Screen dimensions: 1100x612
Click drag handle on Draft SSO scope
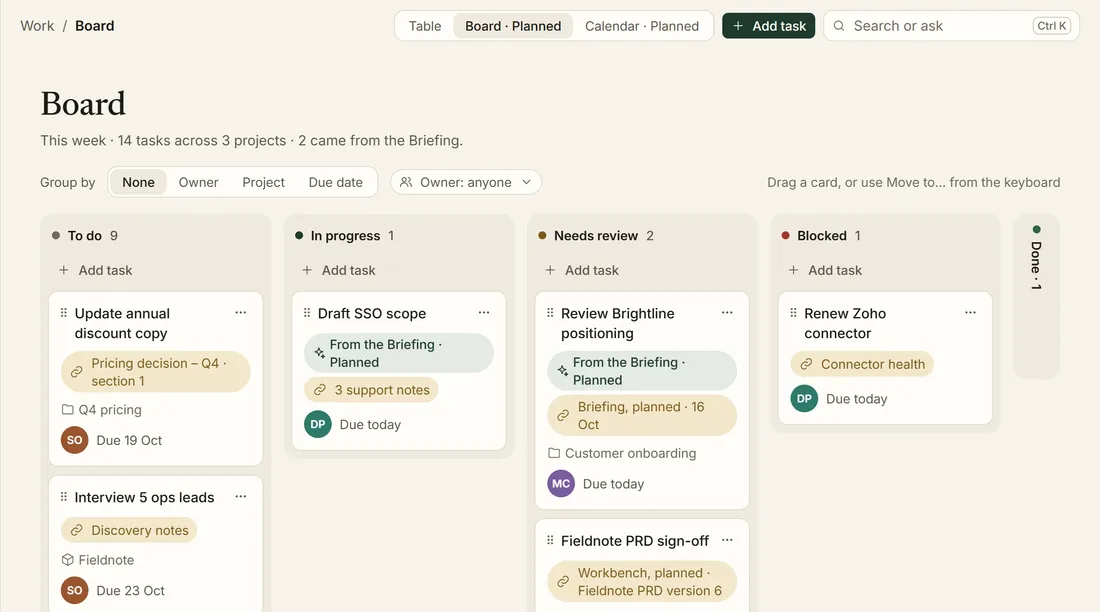[307, 313]
